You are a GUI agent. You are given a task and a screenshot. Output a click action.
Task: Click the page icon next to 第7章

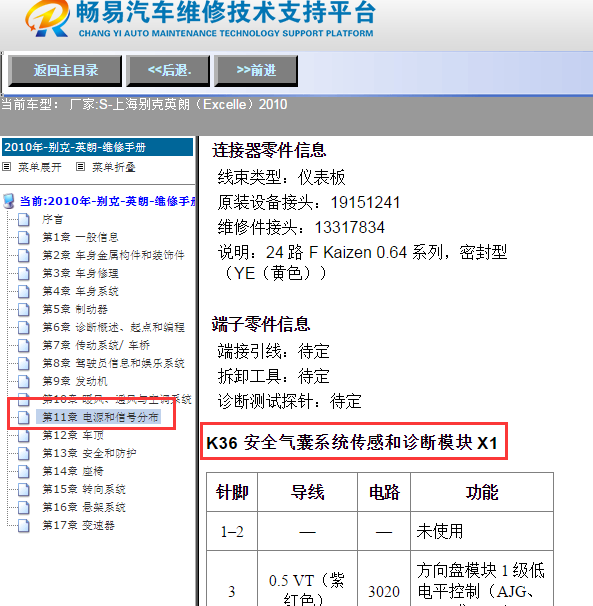[24, 345]
